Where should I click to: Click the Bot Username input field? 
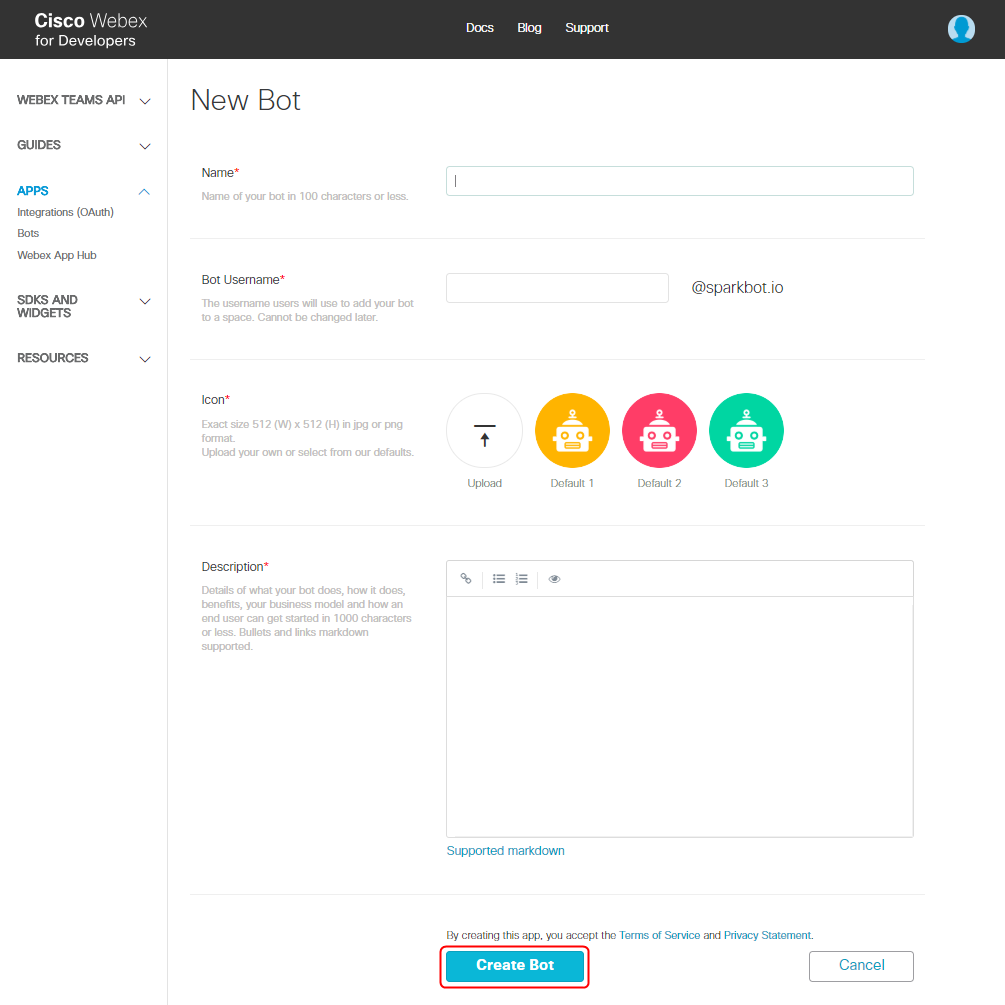(x=557, y=288)
